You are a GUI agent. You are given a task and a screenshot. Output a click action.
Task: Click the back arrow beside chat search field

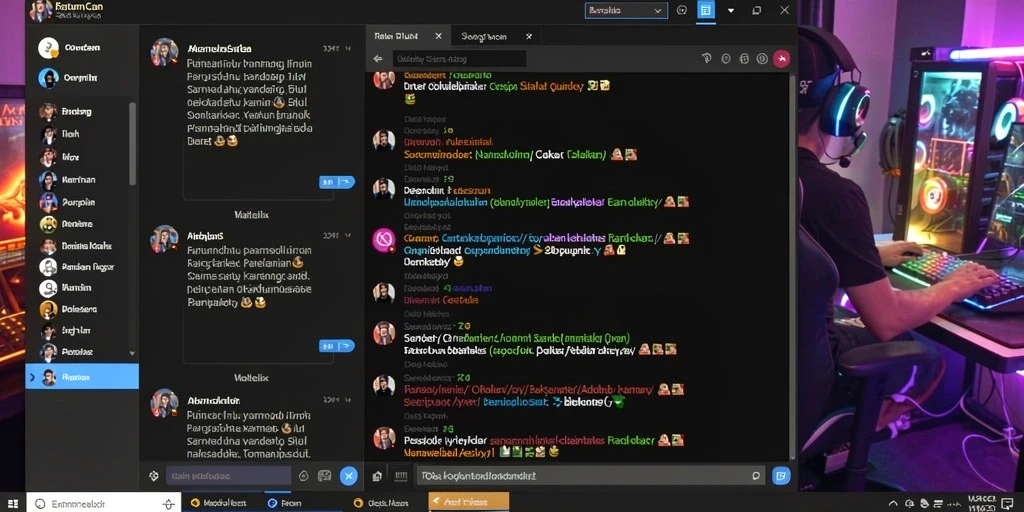click(377, 59)
